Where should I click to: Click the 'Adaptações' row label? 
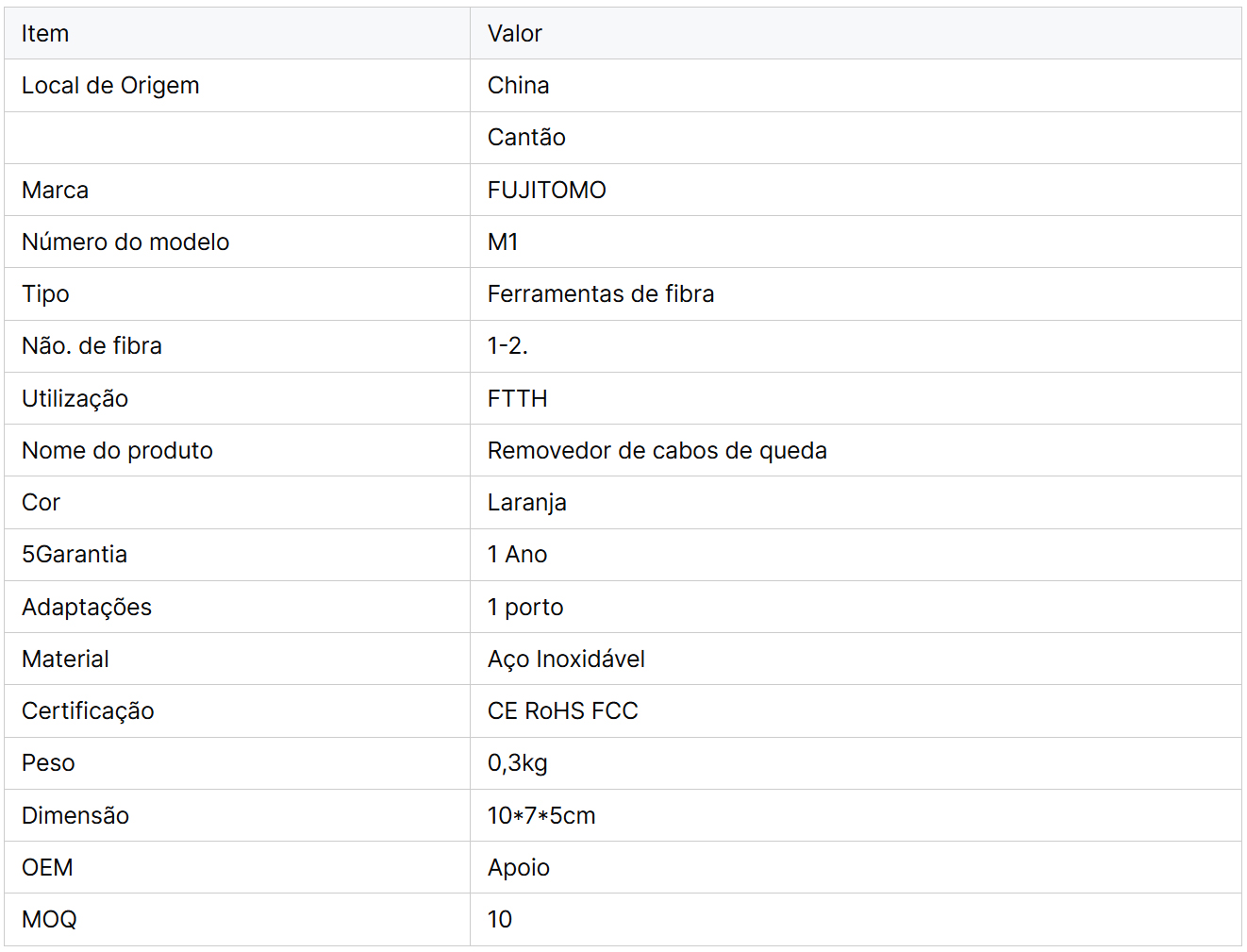click(x=87, y=608)
